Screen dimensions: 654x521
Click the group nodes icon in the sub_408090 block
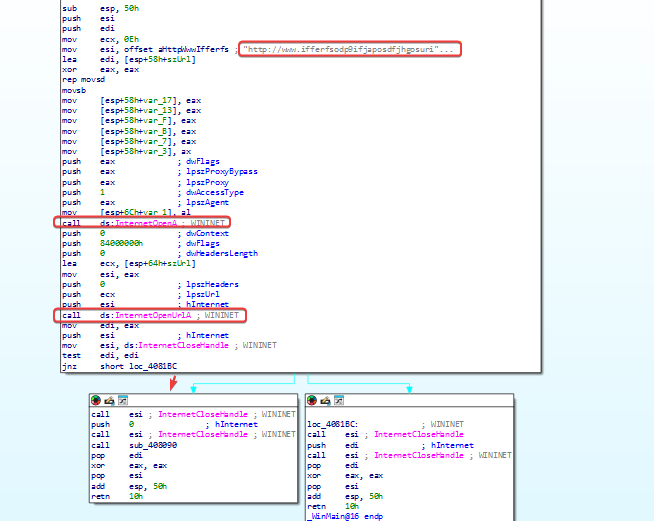click(123, 400)
